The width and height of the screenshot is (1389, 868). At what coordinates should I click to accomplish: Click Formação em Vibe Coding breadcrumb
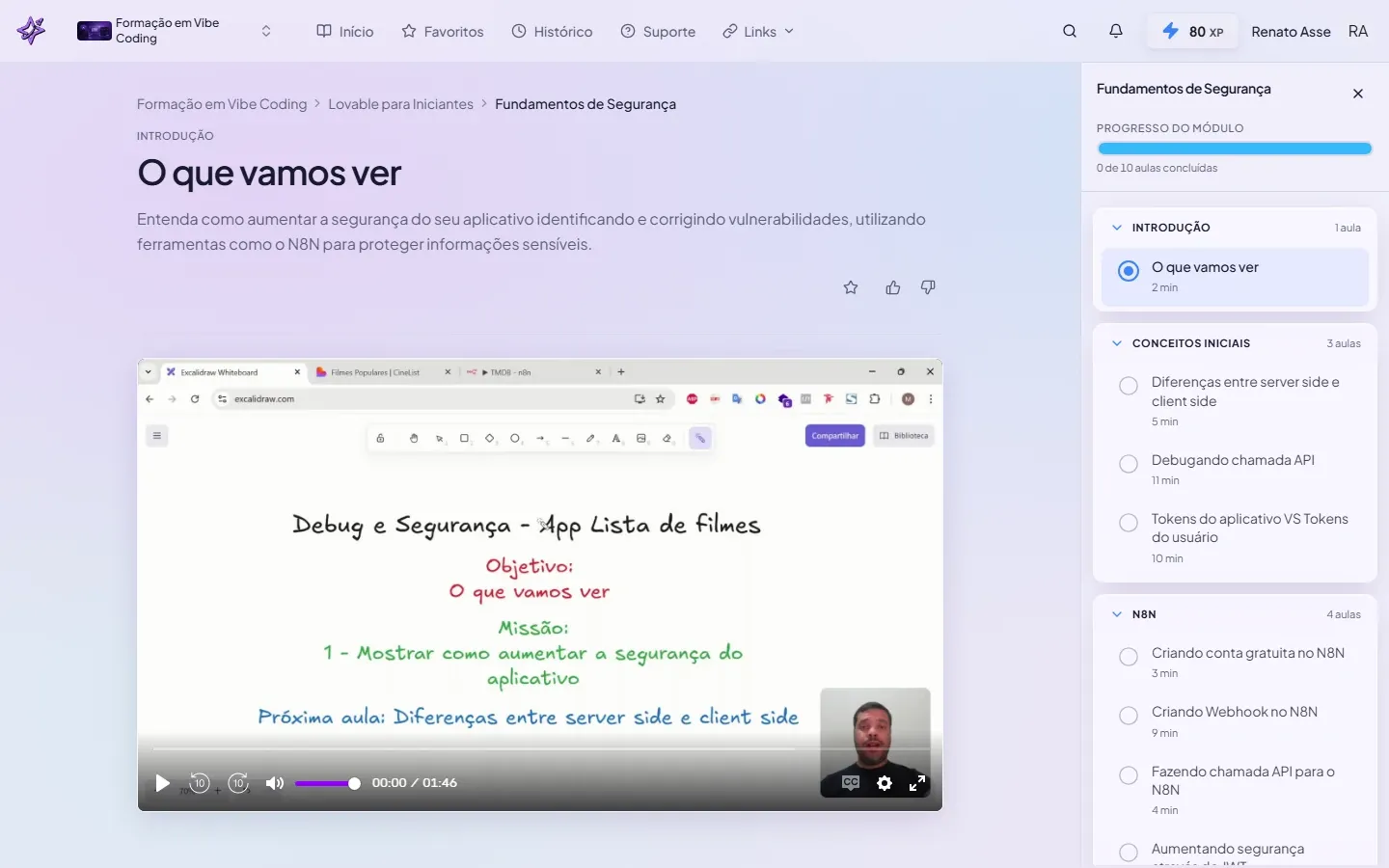click(222, 104)
